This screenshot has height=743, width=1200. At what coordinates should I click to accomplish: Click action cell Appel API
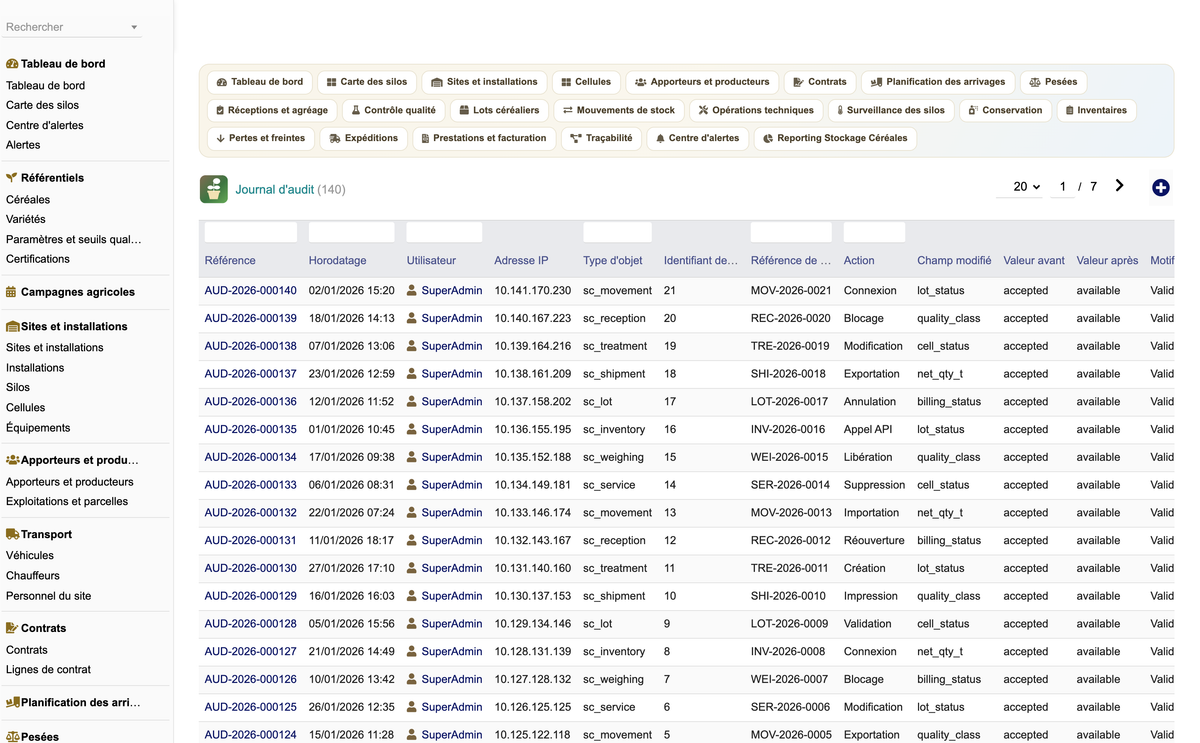coord(868,429)
